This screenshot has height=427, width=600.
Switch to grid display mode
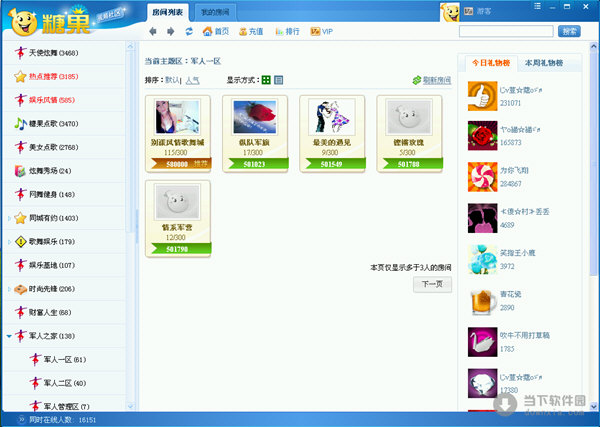click(266, 80)
